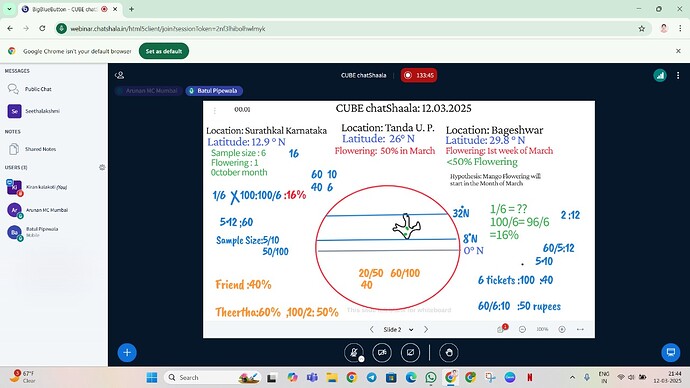Go to previous slide arrow

pos(372,329)
